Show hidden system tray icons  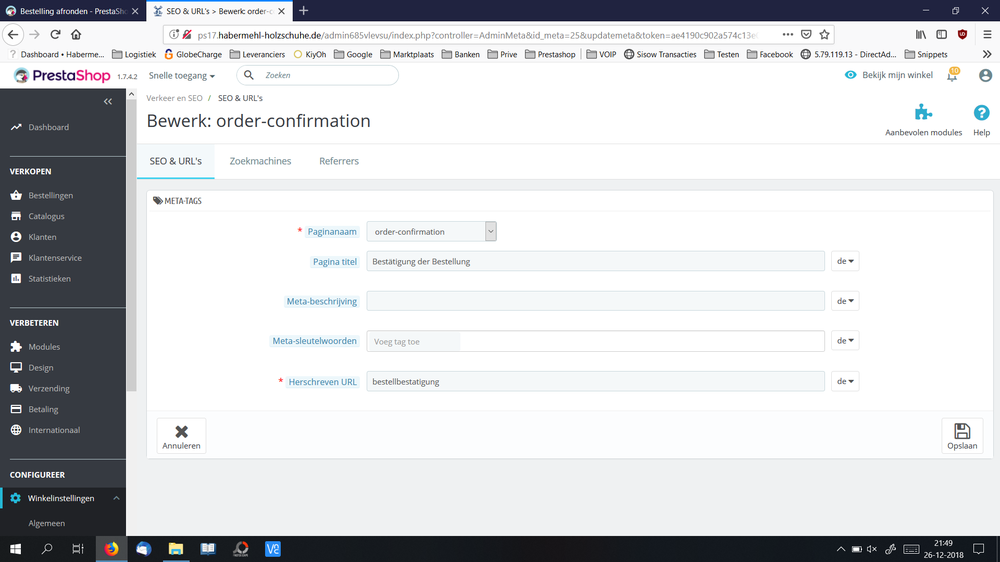[841, 549]
